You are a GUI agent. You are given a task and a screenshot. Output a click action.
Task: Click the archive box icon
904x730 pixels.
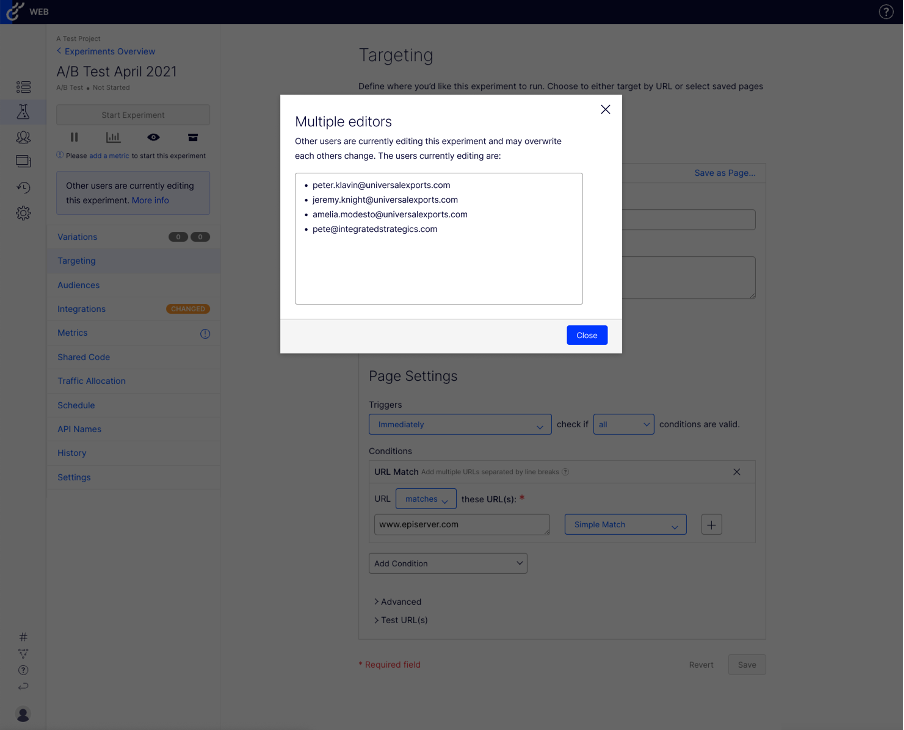point(193,138)
